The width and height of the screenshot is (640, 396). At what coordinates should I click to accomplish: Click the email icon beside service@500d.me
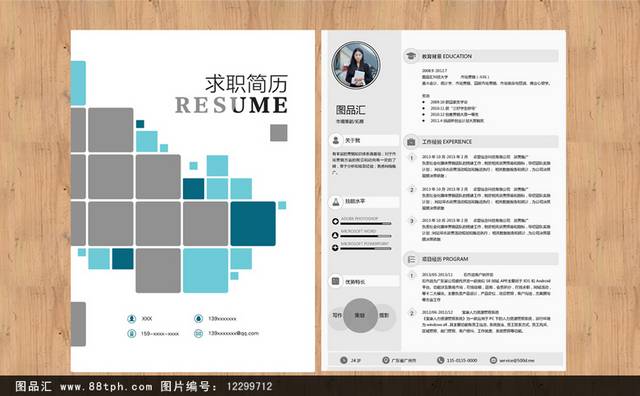click(x=493, y=360)
